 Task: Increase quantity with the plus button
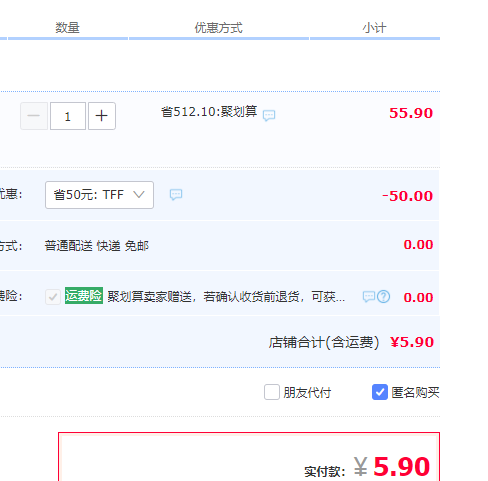102,116
